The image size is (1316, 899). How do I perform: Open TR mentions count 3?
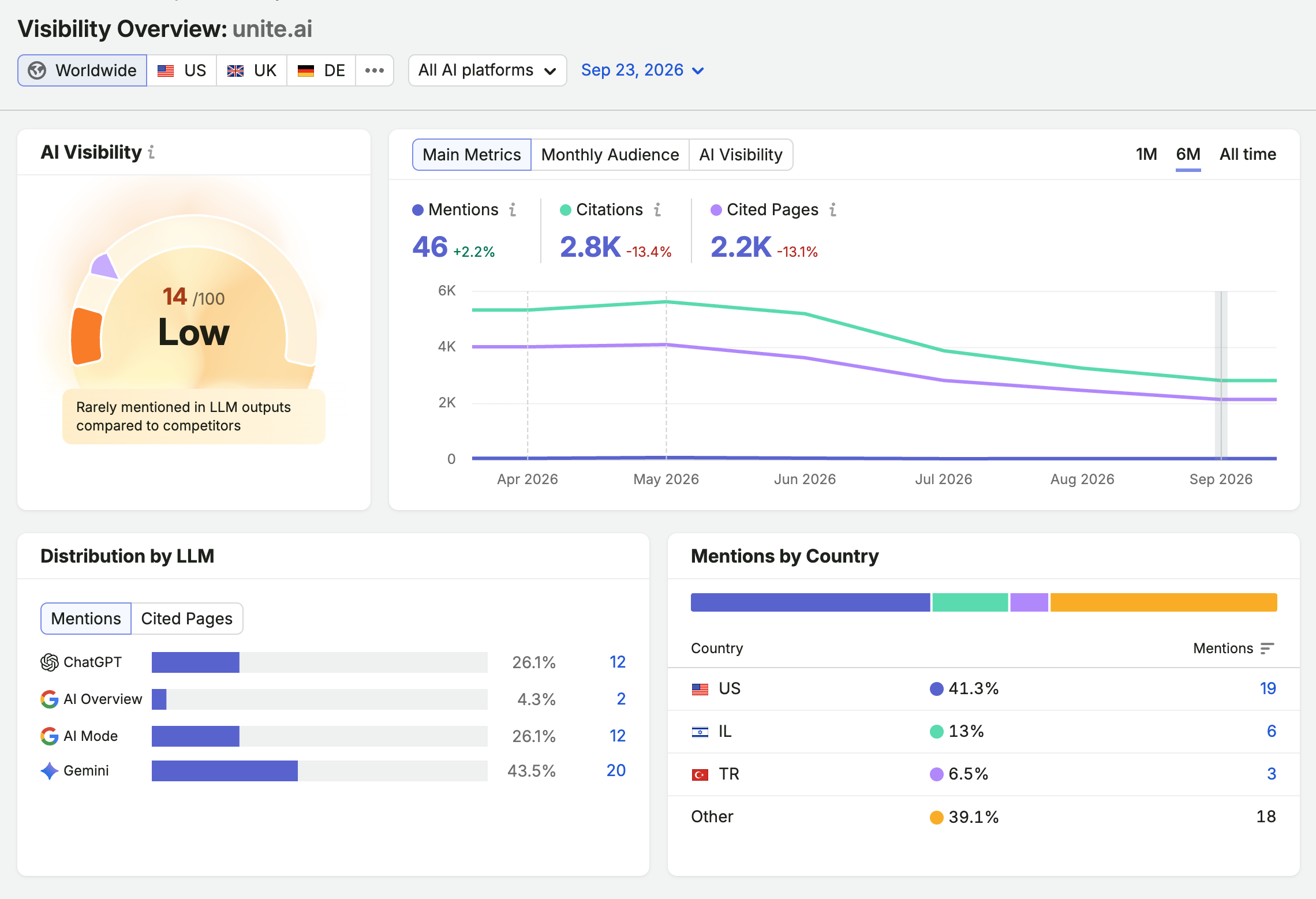(1271, 774)
